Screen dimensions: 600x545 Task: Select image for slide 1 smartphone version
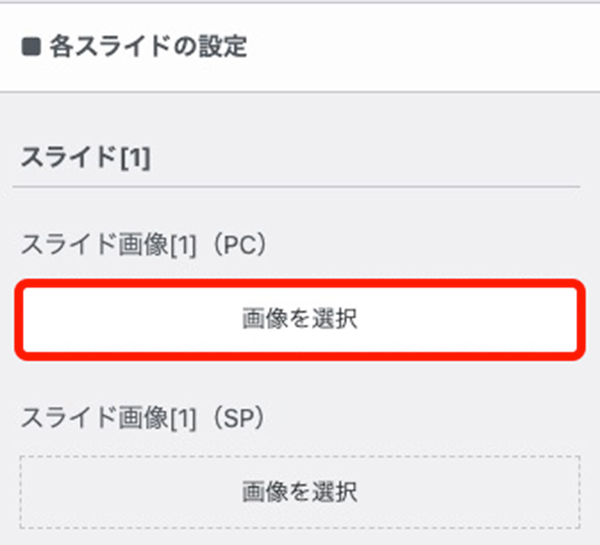coord(299,491)
